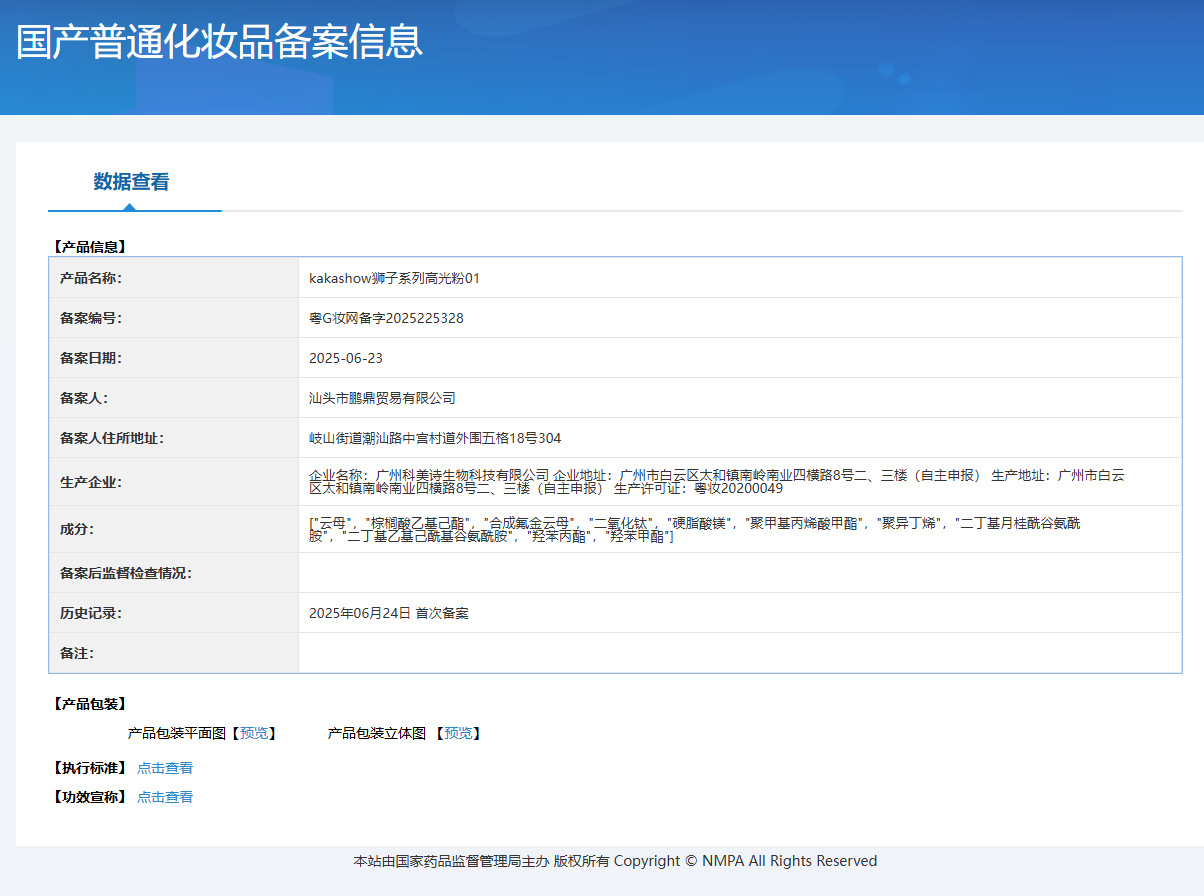Click the 【产品信息】 section heading
The height and width of the screenshot is (896, 1204).
(89, 246)
